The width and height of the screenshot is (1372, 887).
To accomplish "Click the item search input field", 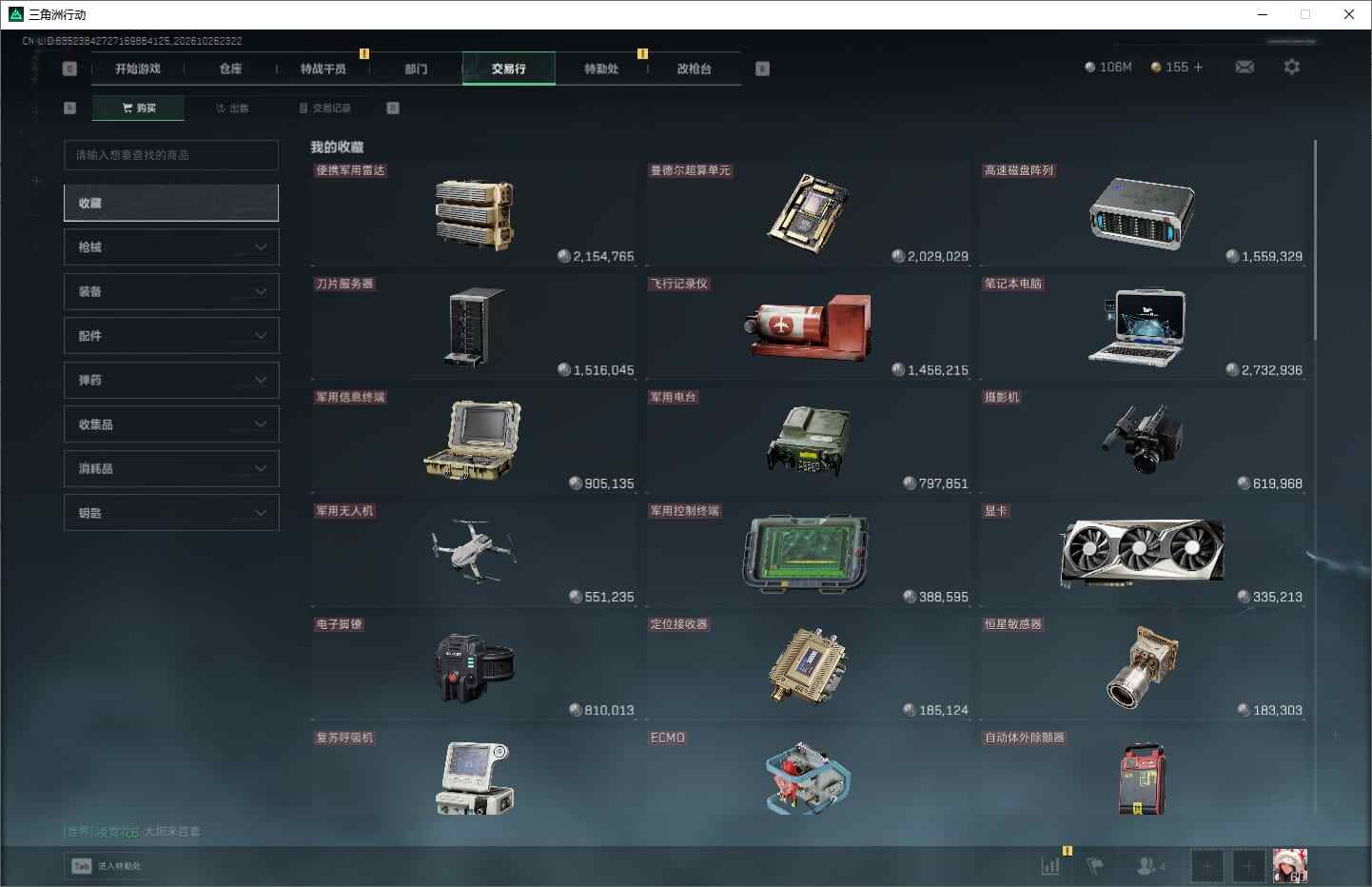I will coord(171,155).
